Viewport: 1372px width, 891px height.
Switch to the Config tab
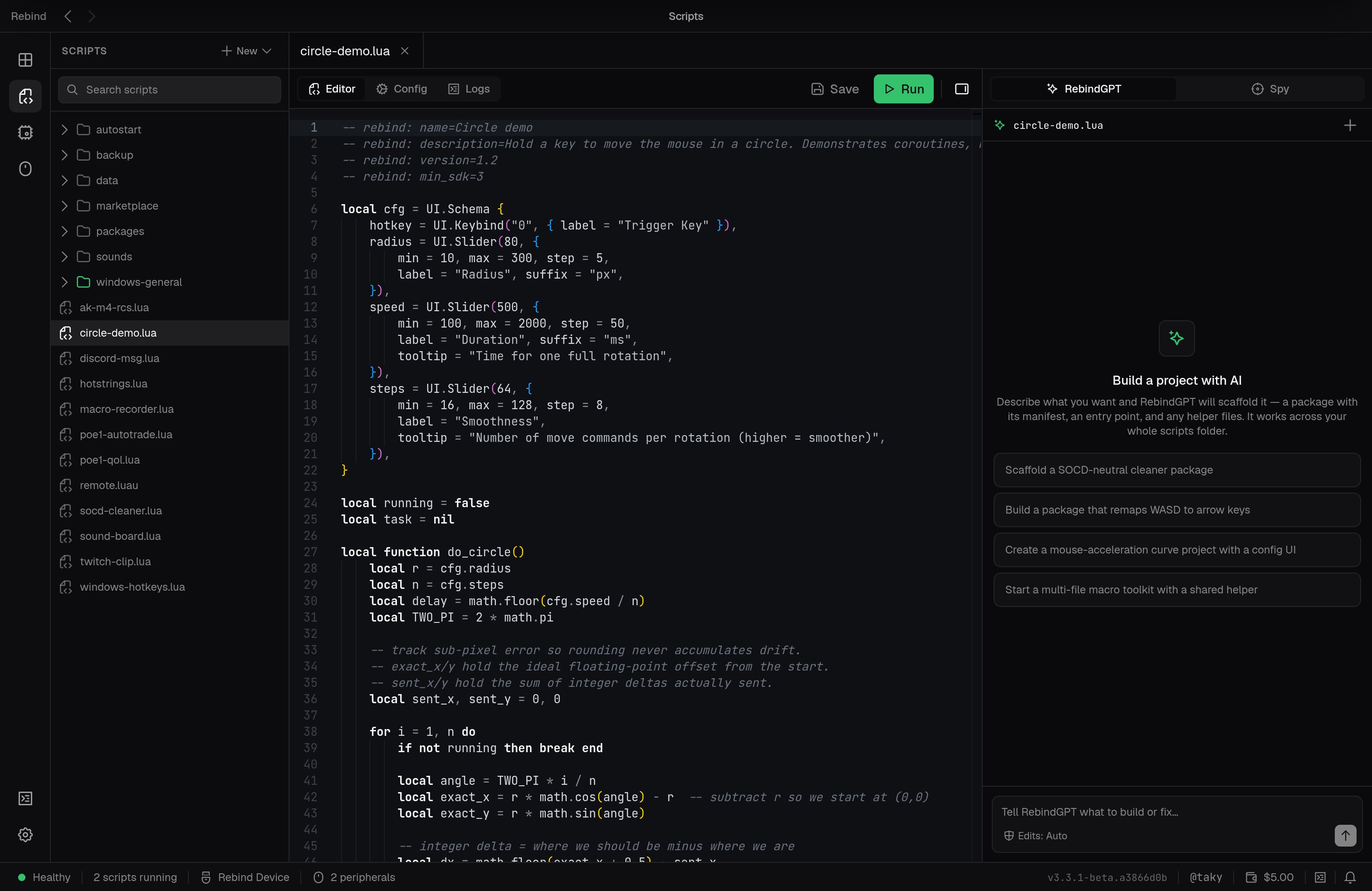point(402,89)
